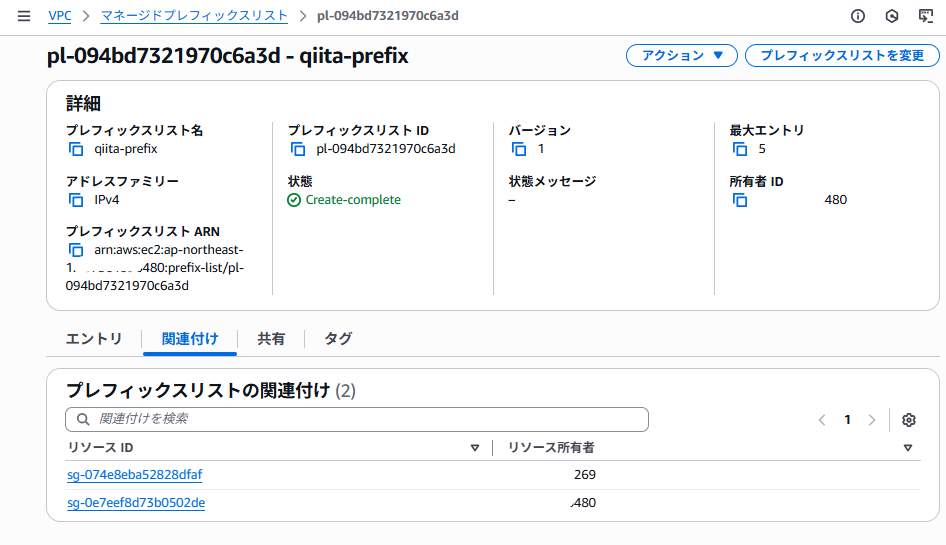The width and height of the screenshot is (946, 545).
Task: Copy the max entries value
Action: tap(740, 149)
